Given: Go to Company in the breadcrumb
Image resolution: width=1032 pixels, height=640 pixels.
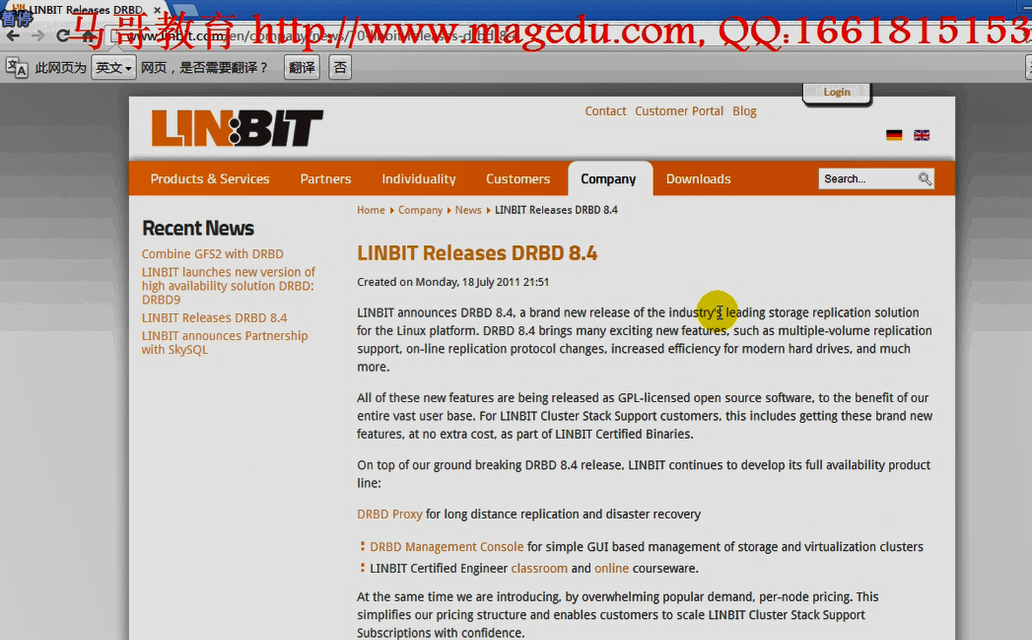Looking at the screenshot, I should tap(420, 210).
